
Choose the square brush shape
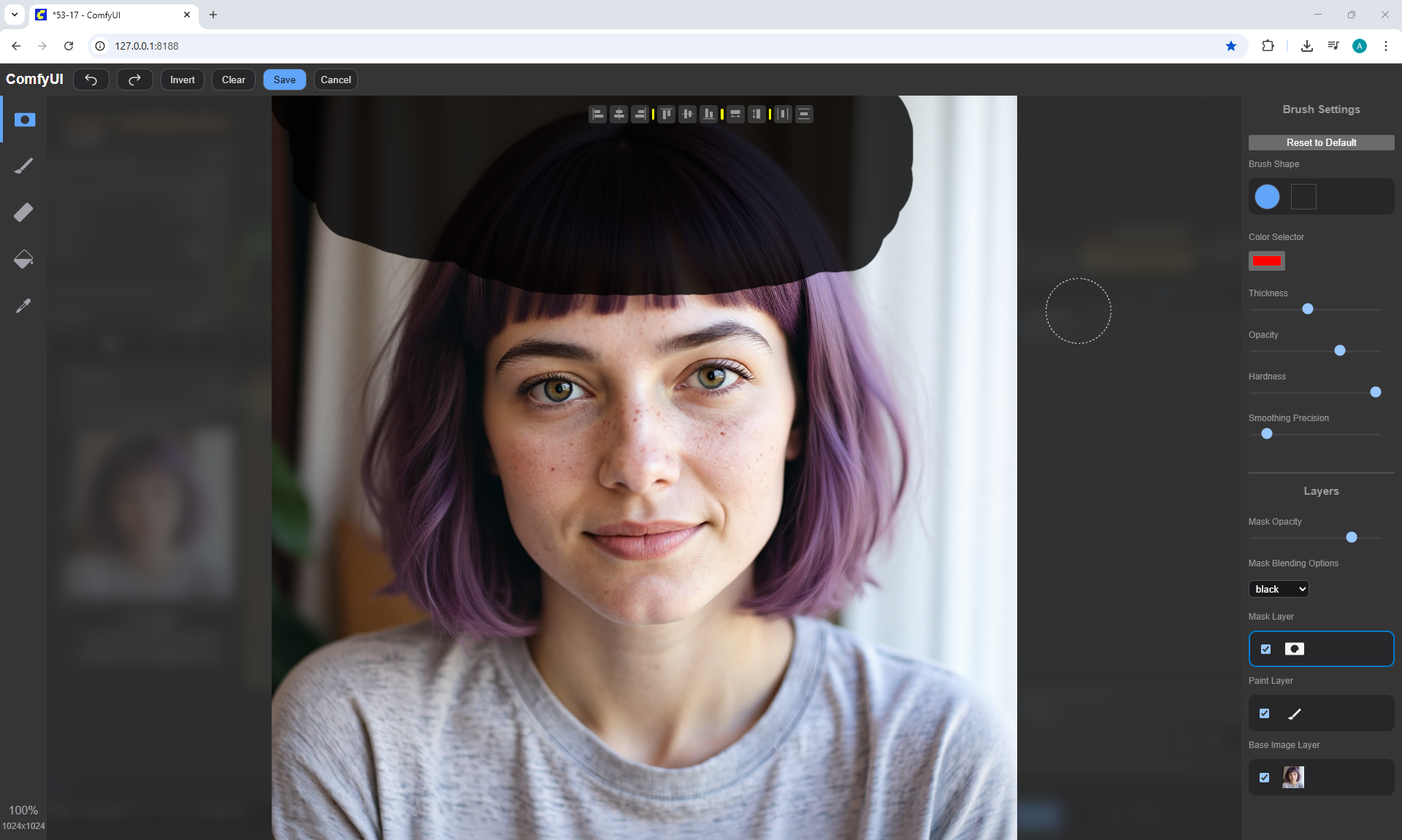point(1303,196)
